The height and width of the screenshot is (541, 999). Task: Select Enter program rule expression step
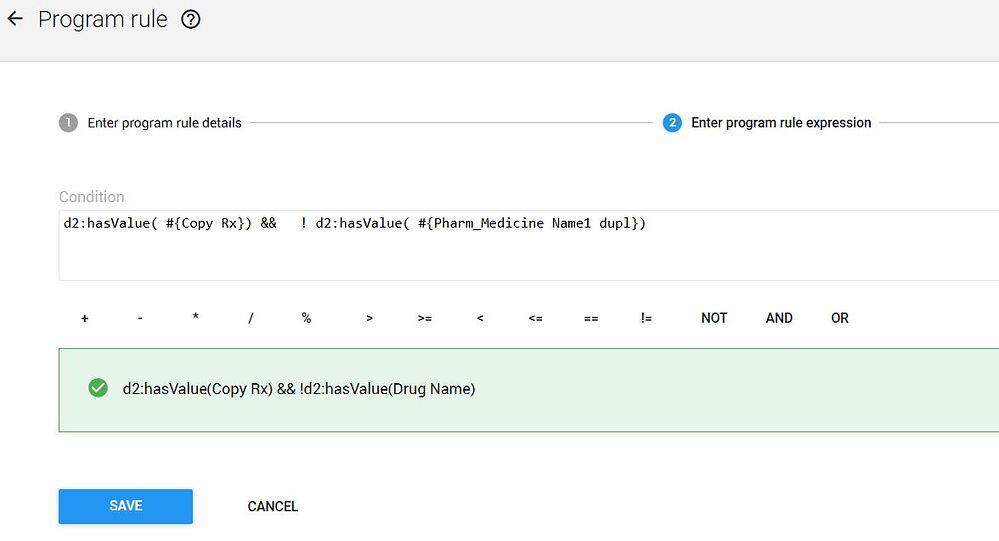[781, 123]
